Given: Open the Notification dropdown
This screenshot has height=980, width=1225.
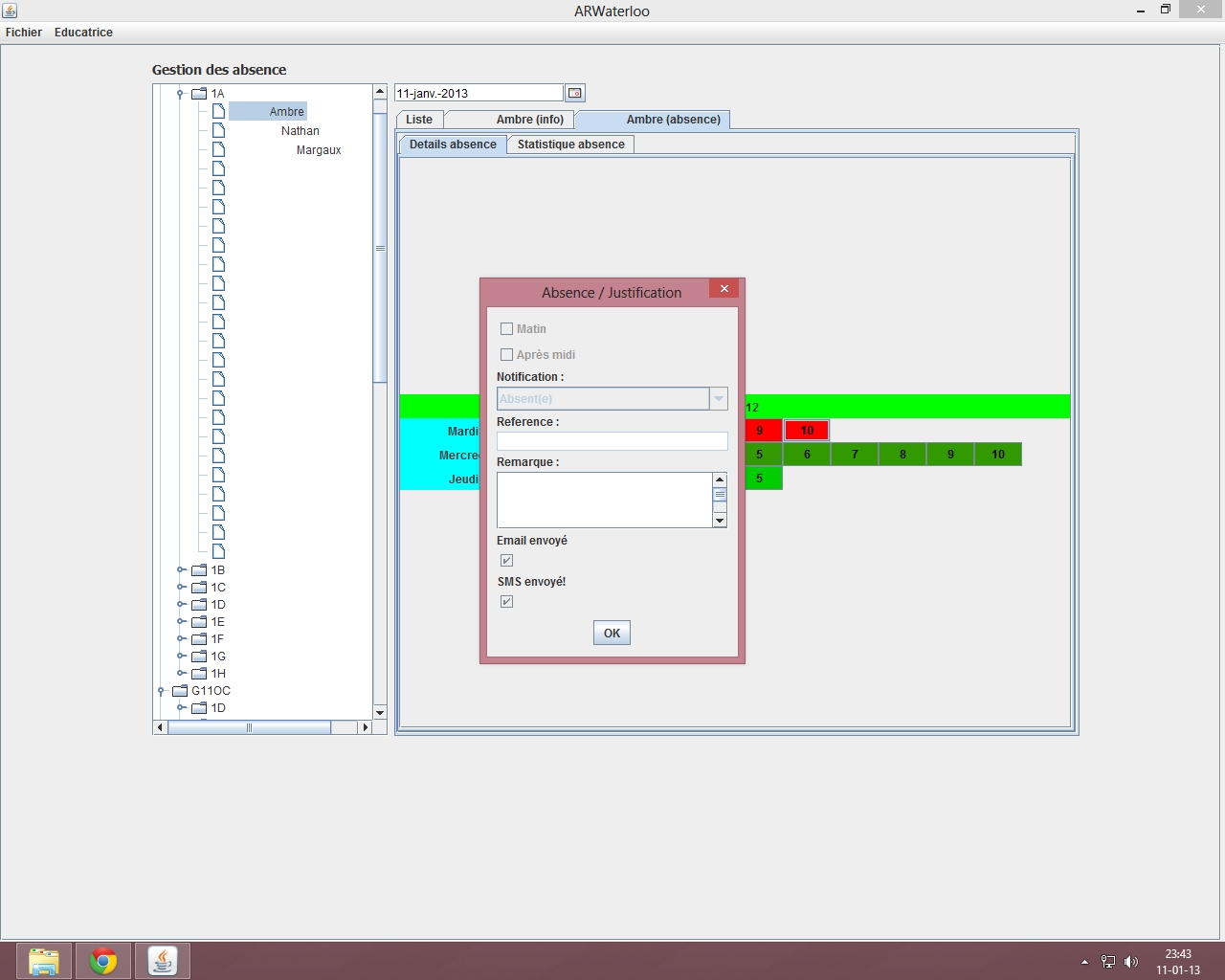Looking at the screenshot, I should [x=718, y=399].
